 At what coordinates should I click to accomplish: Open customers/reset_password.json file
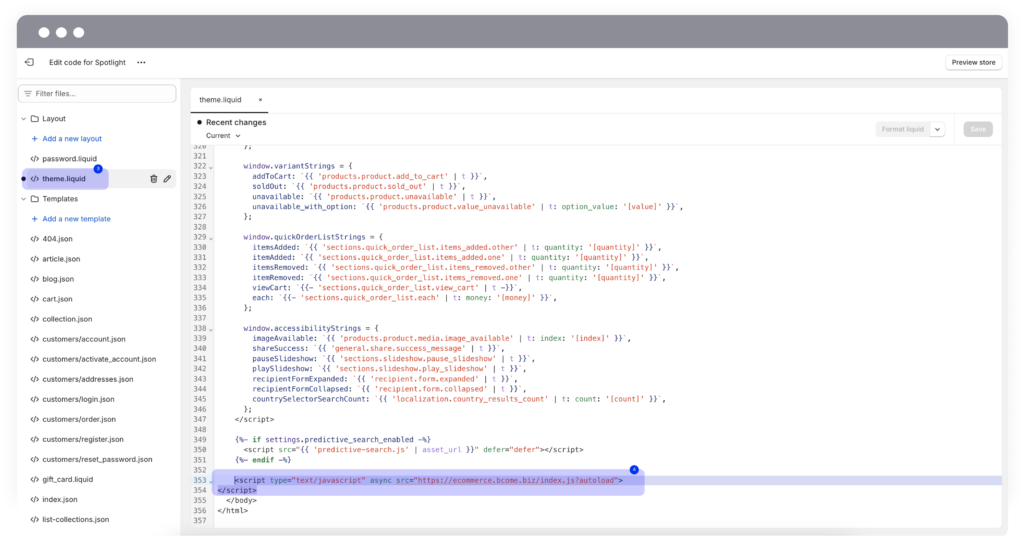click(97, 460)
